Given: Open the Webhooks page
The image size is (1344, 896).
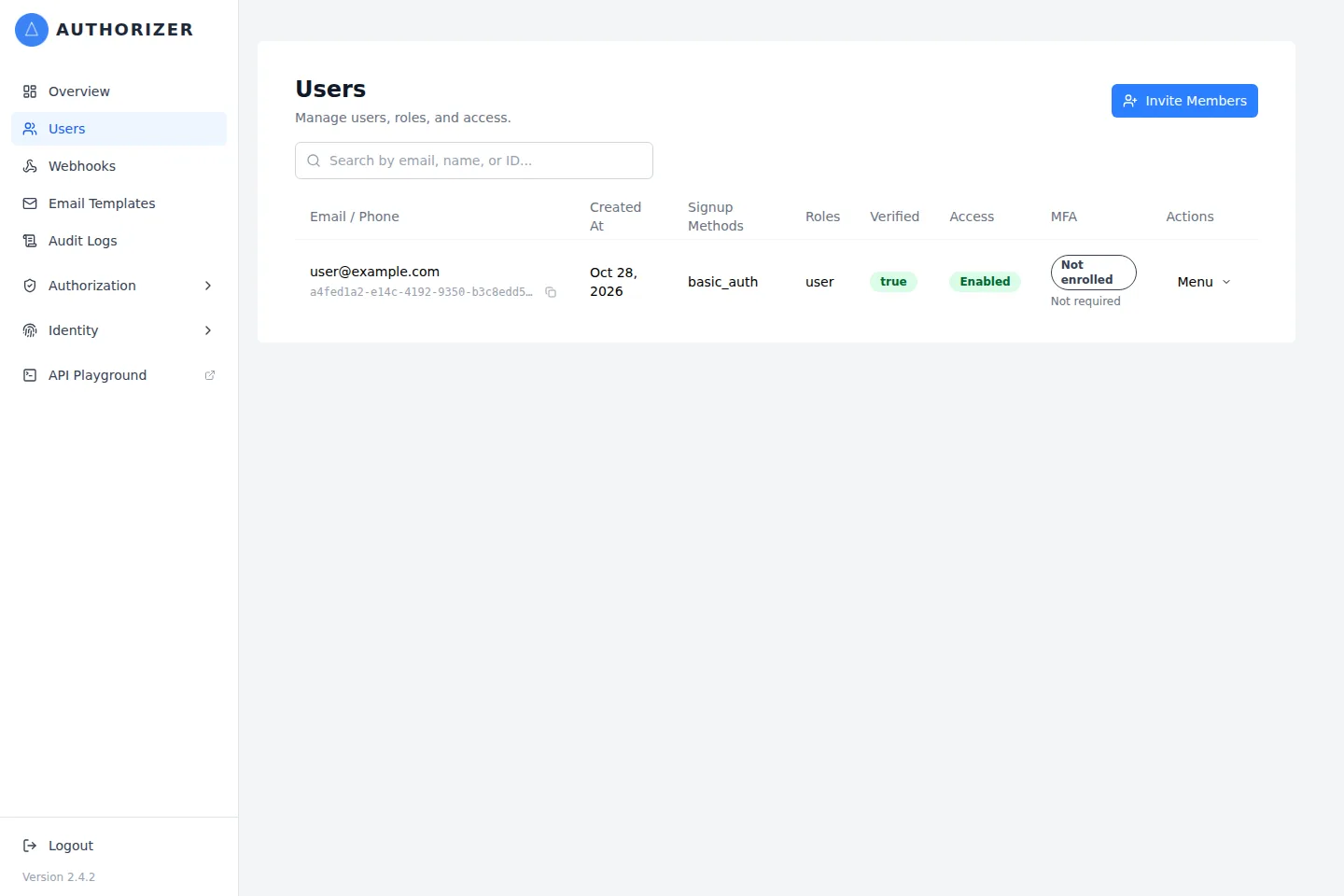Looking at the screenshot, I should tap(119, 166).
